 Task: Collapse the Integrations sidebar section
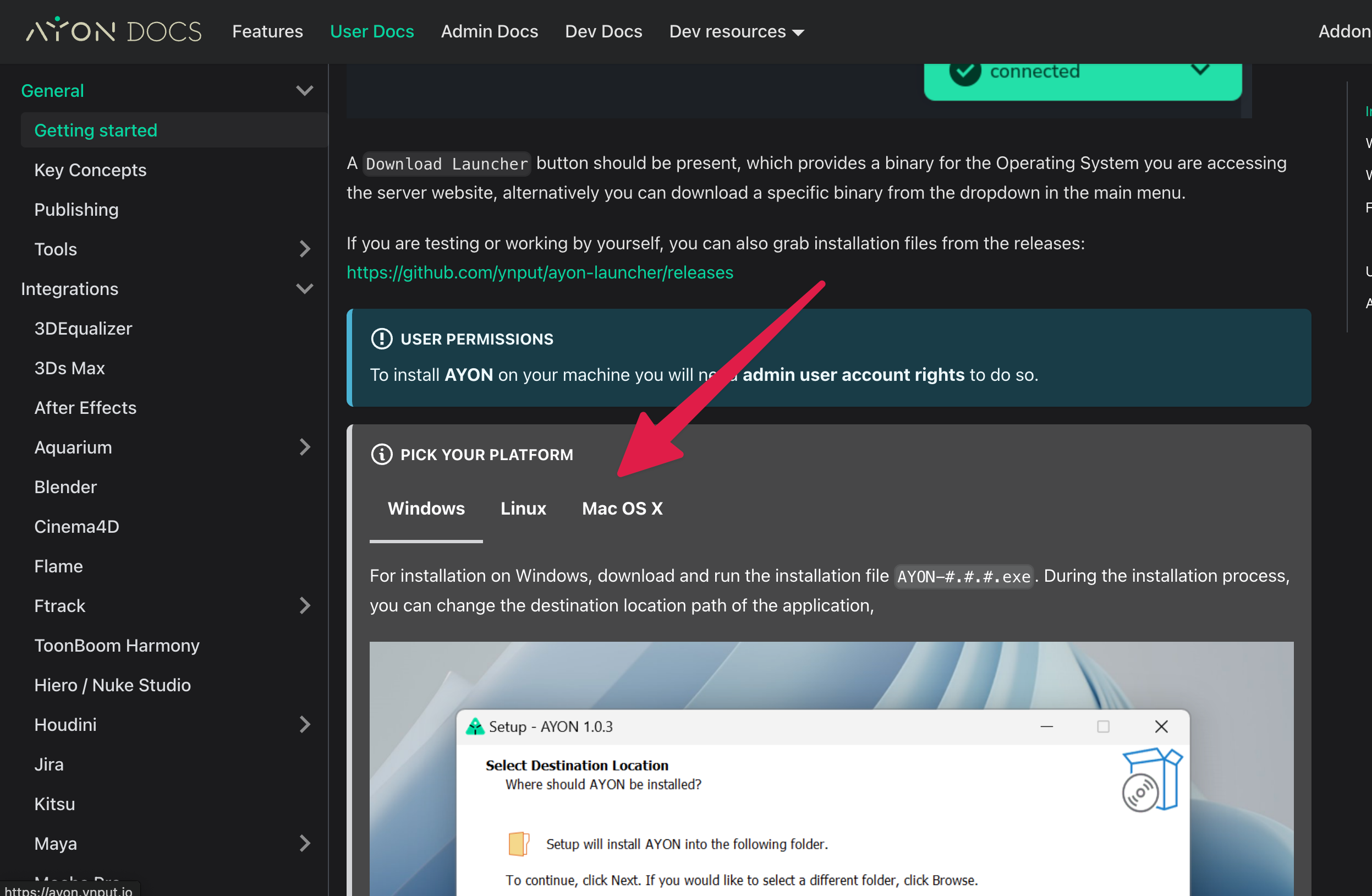304,289
